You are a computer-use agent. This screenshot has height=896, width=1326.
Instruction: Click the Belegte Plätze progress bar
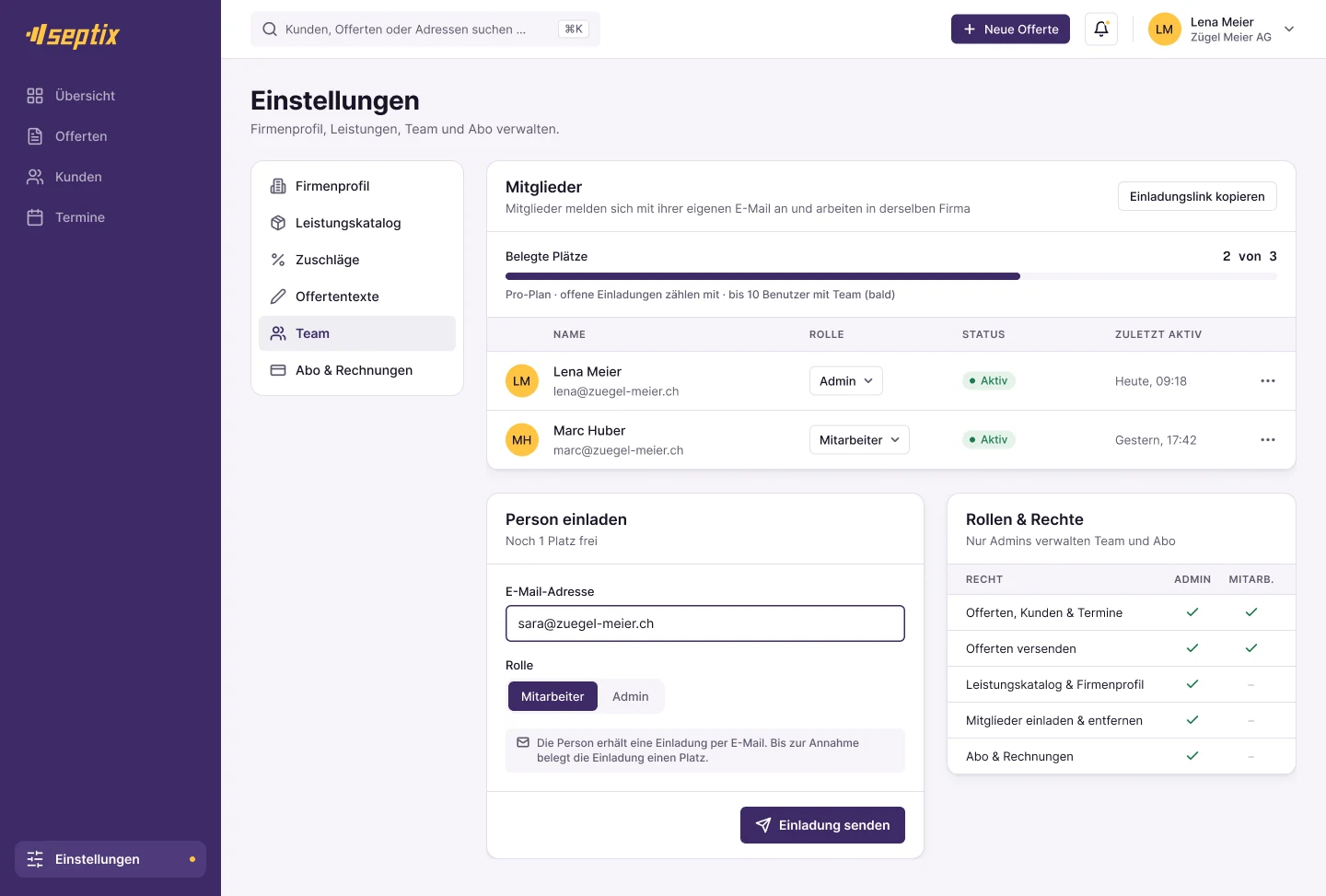pyautogui.click(x=891, y=276)
